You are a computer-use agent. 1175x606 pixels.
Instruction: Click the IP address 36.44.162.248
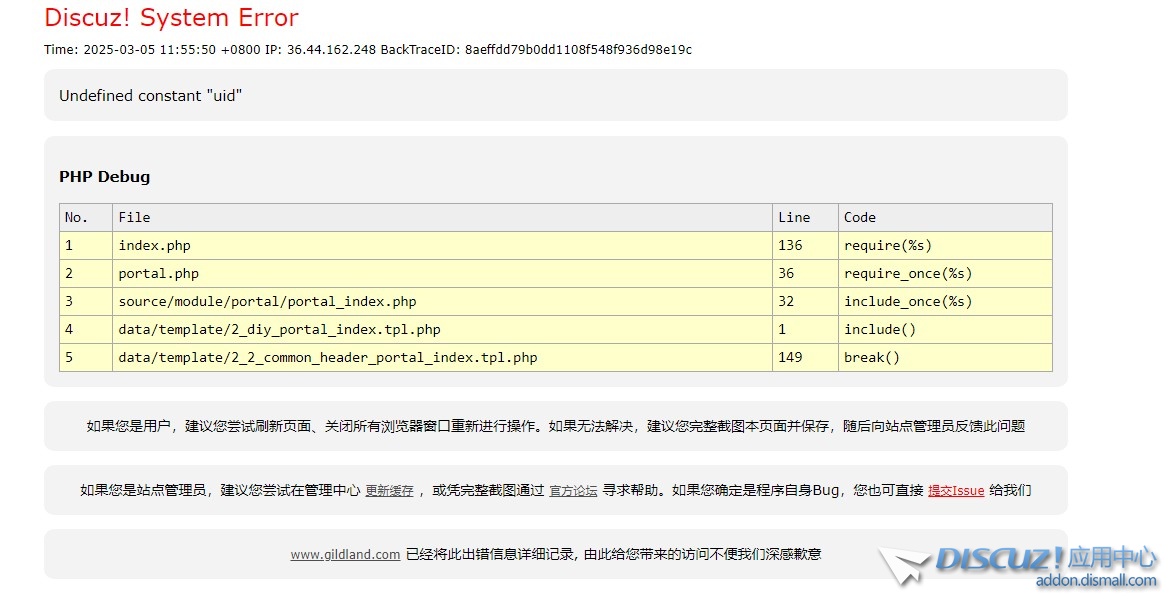[x=331, y=50]
